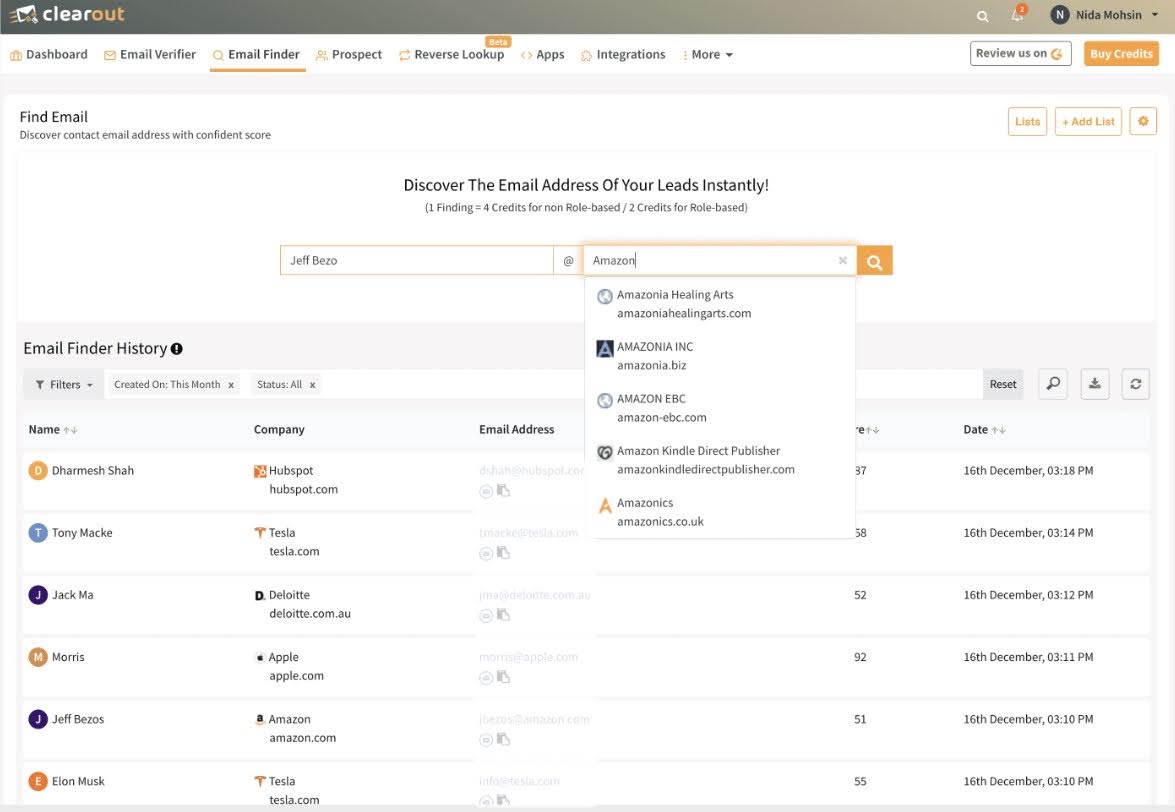Click the Amazon row email icon
1175x812 pixels.
pyautogui.click(x=486, y=740)
